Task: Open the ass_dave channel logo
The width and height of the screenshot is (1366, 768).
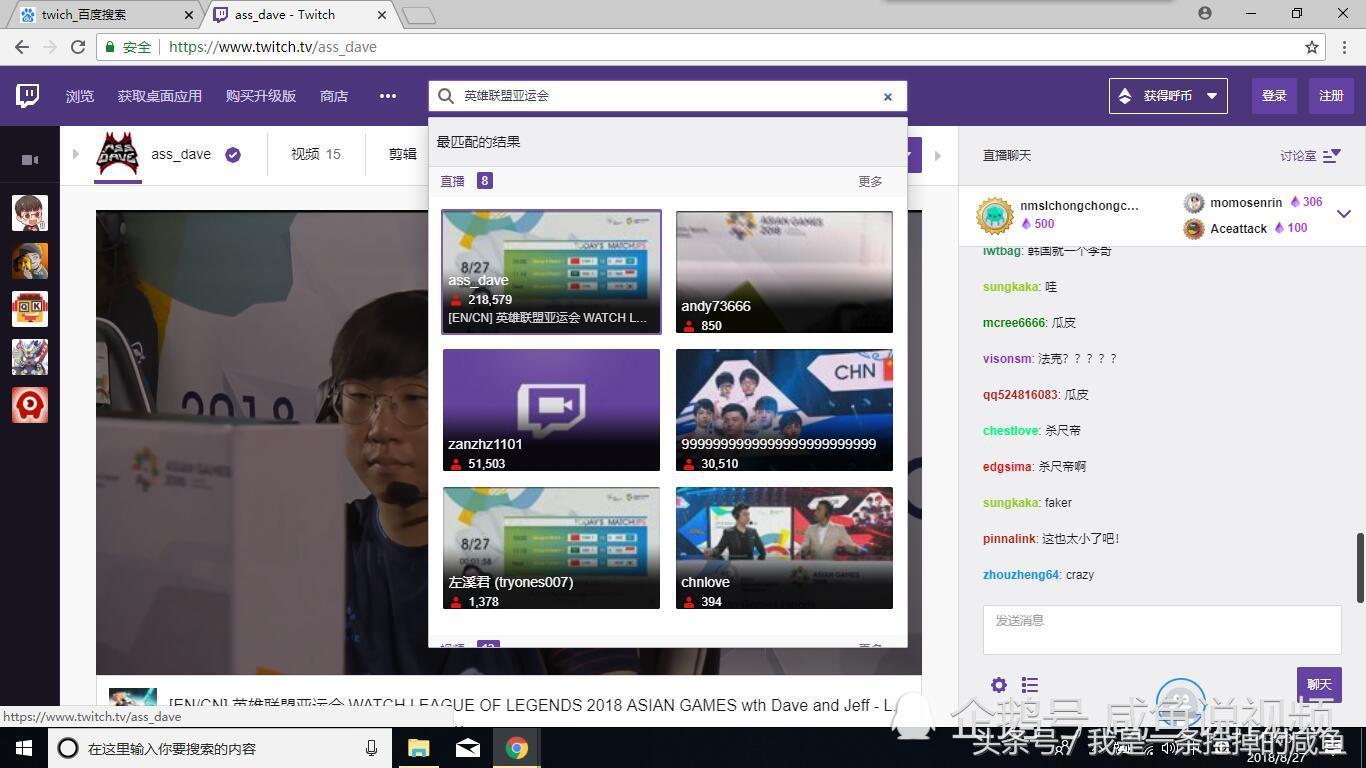Action: click(117, 153)
